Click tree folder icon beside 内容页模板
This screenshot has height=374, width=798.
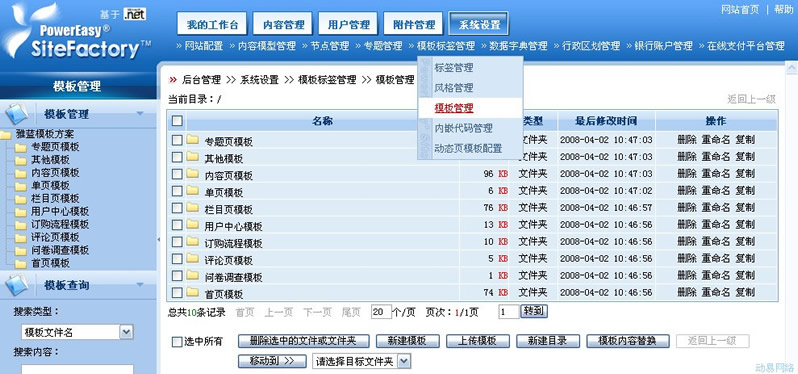coord(20,173)
